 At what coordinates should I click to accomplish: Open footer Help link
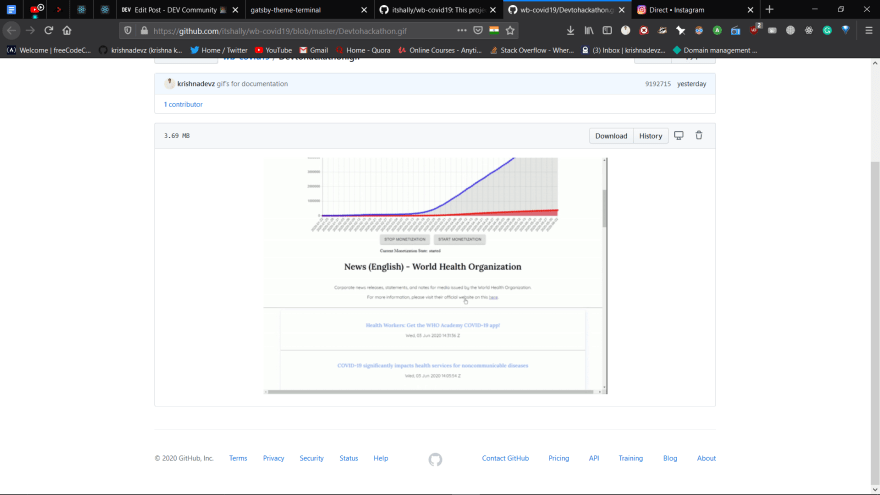coord(381,458)
